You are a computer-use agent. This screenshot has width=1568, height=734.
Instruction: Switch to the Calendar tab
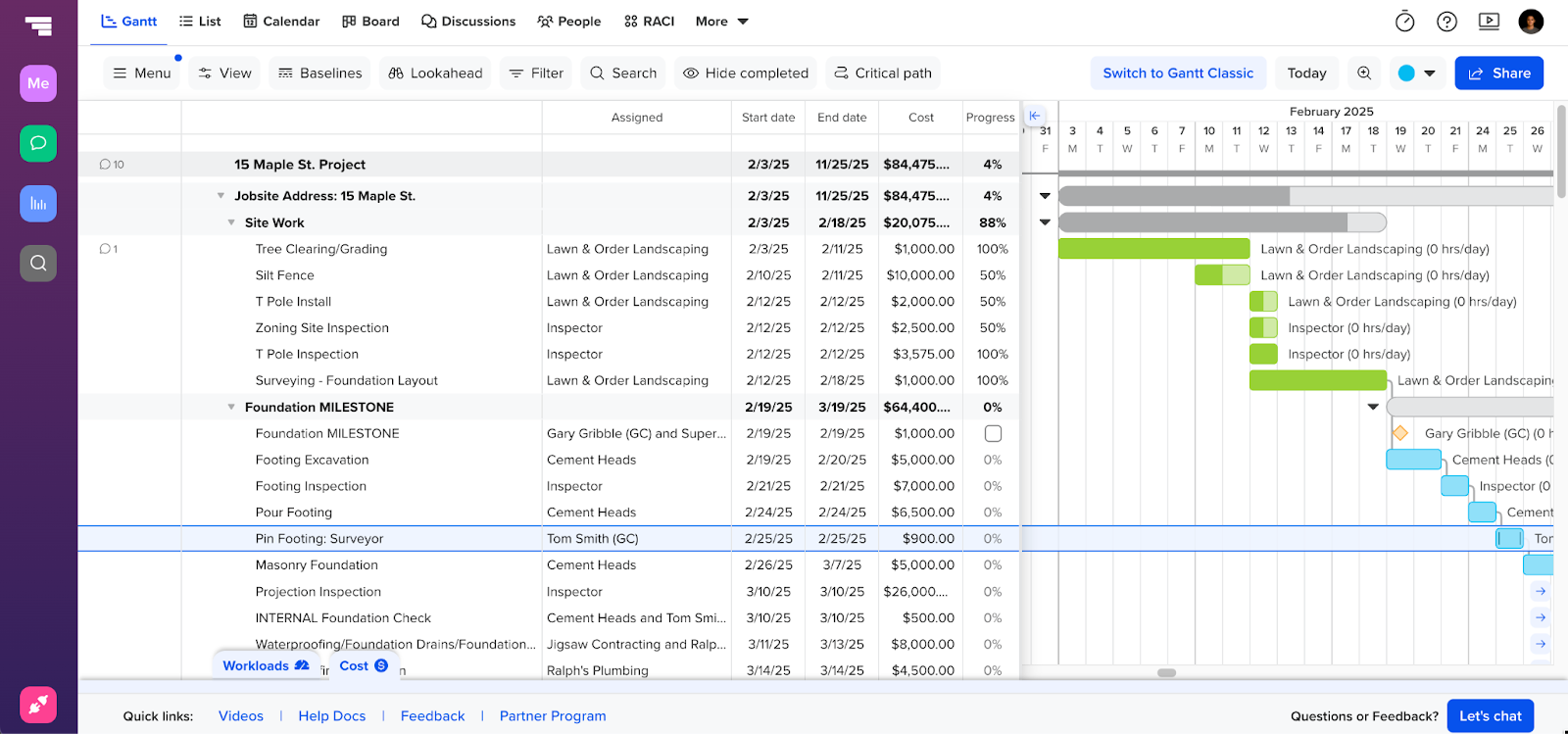tap(281, 22)
